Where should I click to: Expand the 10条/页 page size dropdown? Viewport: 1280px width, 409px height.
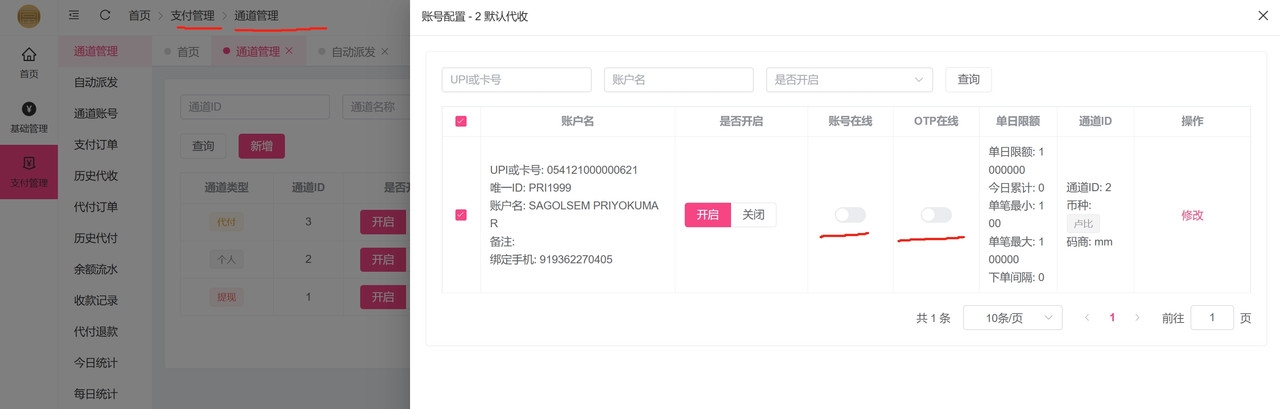pyautogui.click(x=1011, y=318)
